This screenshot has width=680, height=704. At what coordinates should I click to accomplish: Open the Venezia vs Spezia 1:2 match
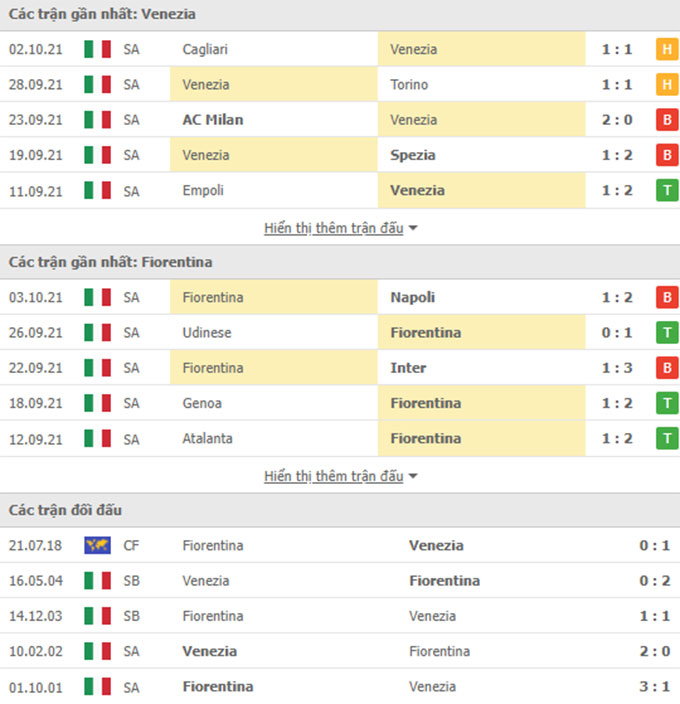(340, 155)
